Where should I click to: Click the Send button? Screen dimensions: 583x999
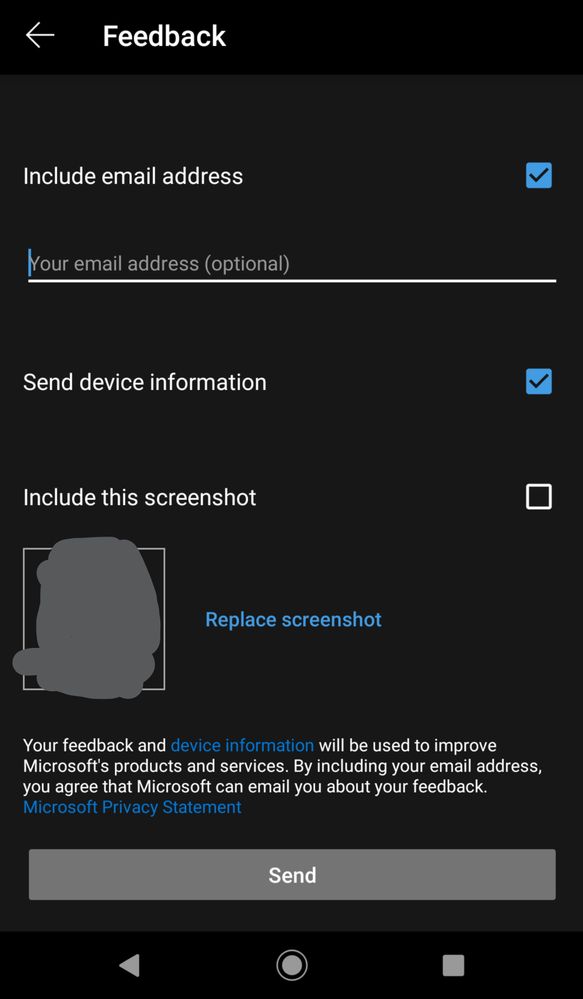292,875
